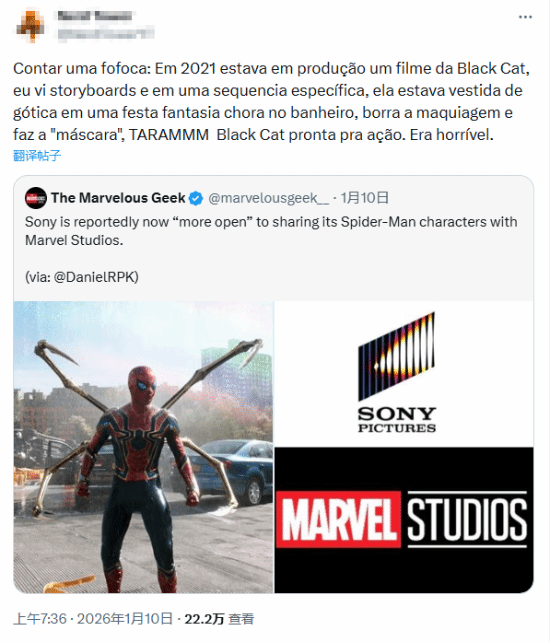Click the blue verified badge icon
This screenshot has width=550, height=642.
tap(196, 198)
